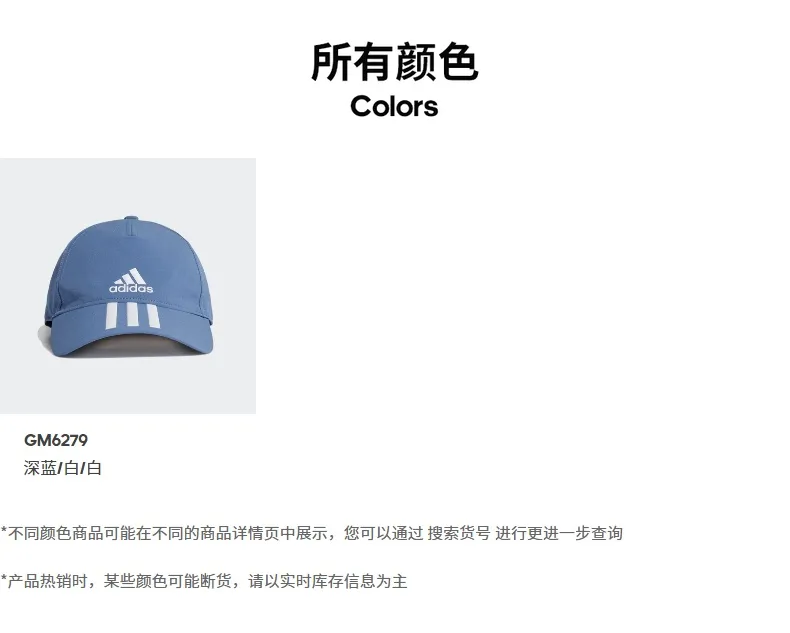790x633 pixels.
Task: Click the gray background above the cap
Action: [128, 186]
